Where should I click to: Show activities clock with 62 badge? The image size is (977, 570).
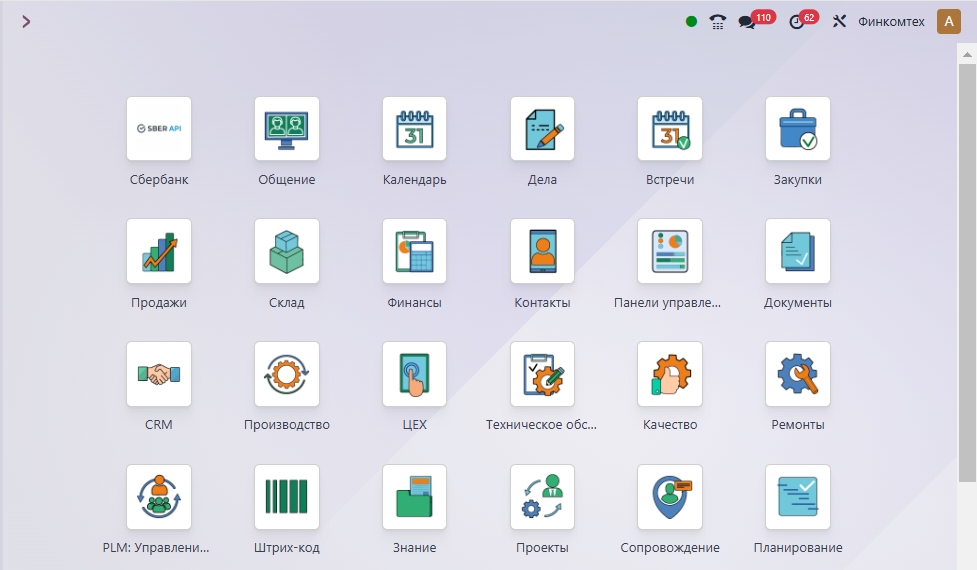click(x=797, y=22)
